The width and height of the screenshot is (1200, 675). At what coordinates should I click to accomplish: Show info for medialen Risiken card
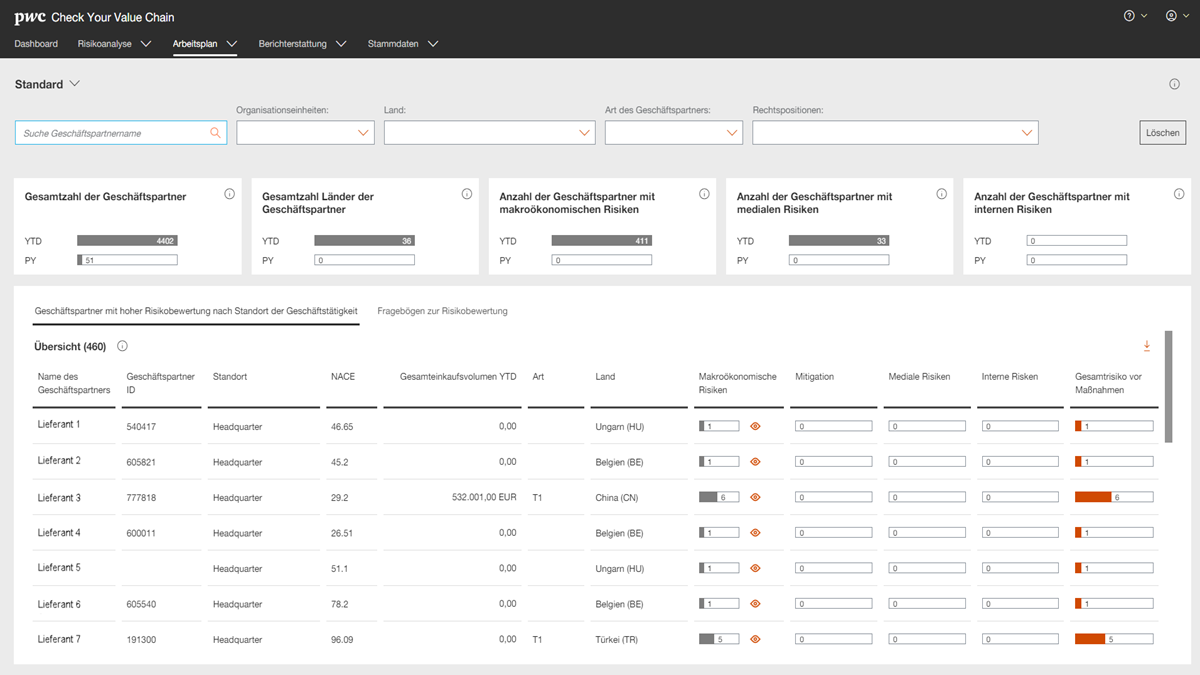[941, 194]
